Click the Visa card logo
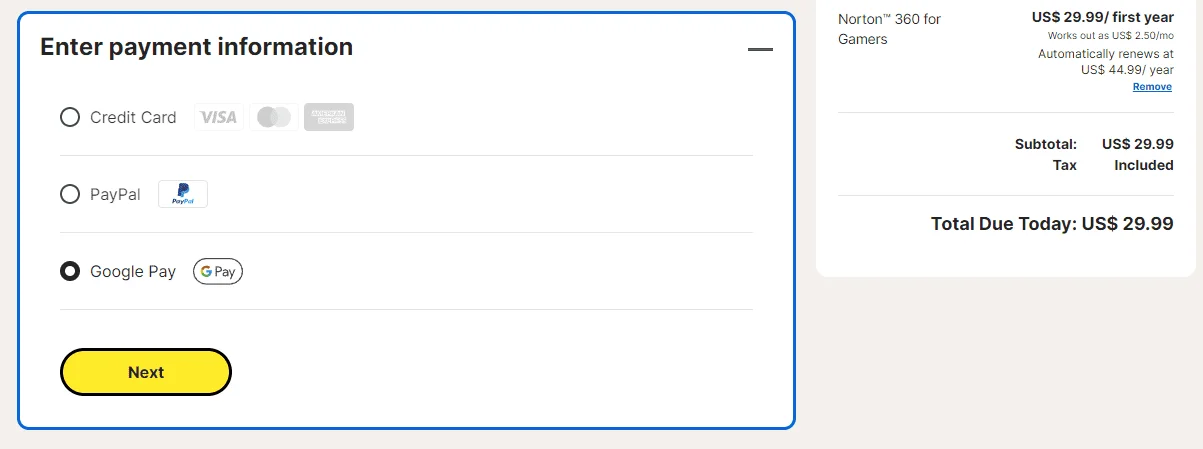This screenshot has height=449, width=1203. (218, 117)
